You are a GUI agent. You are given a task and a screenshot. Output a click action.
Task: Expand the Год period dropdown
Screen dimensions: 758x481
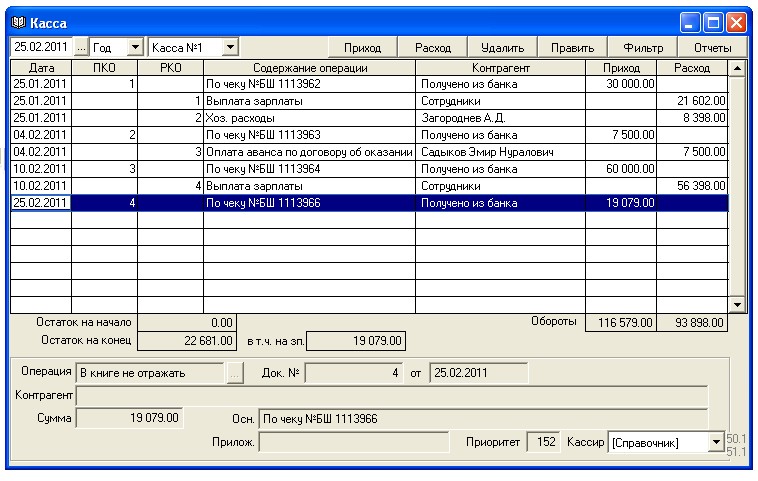135,47
